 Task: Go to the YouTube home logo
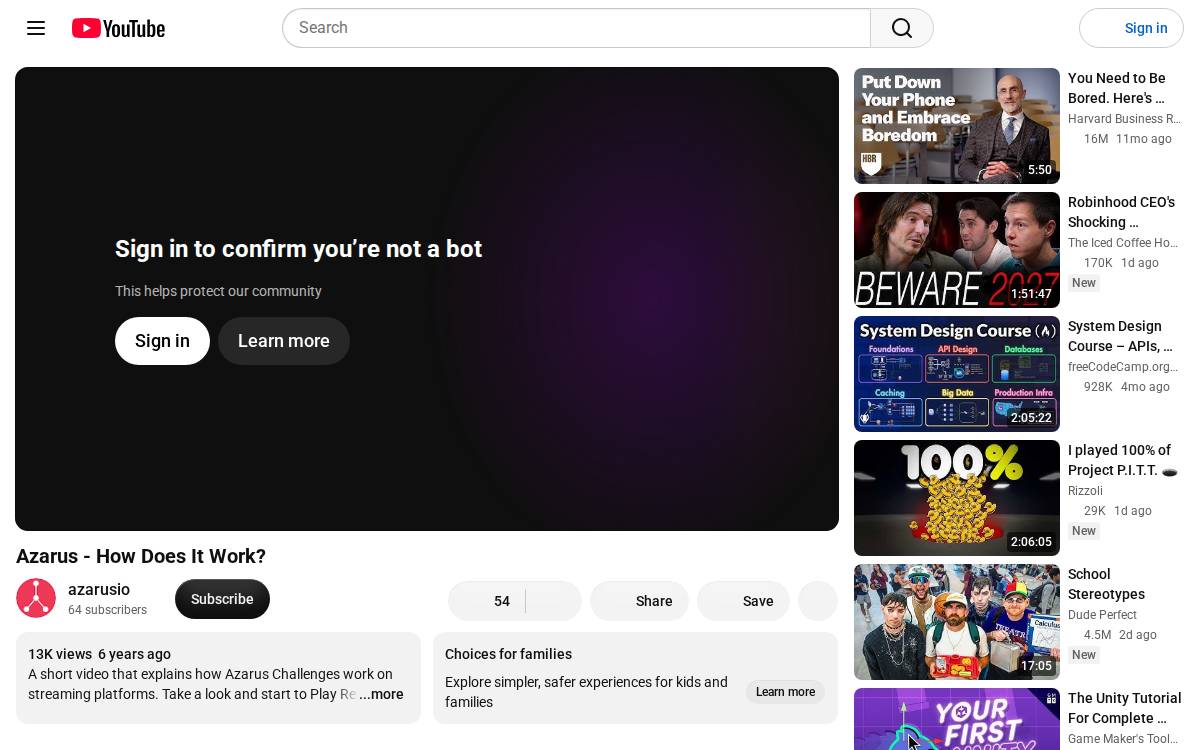(x=118, y=28)
